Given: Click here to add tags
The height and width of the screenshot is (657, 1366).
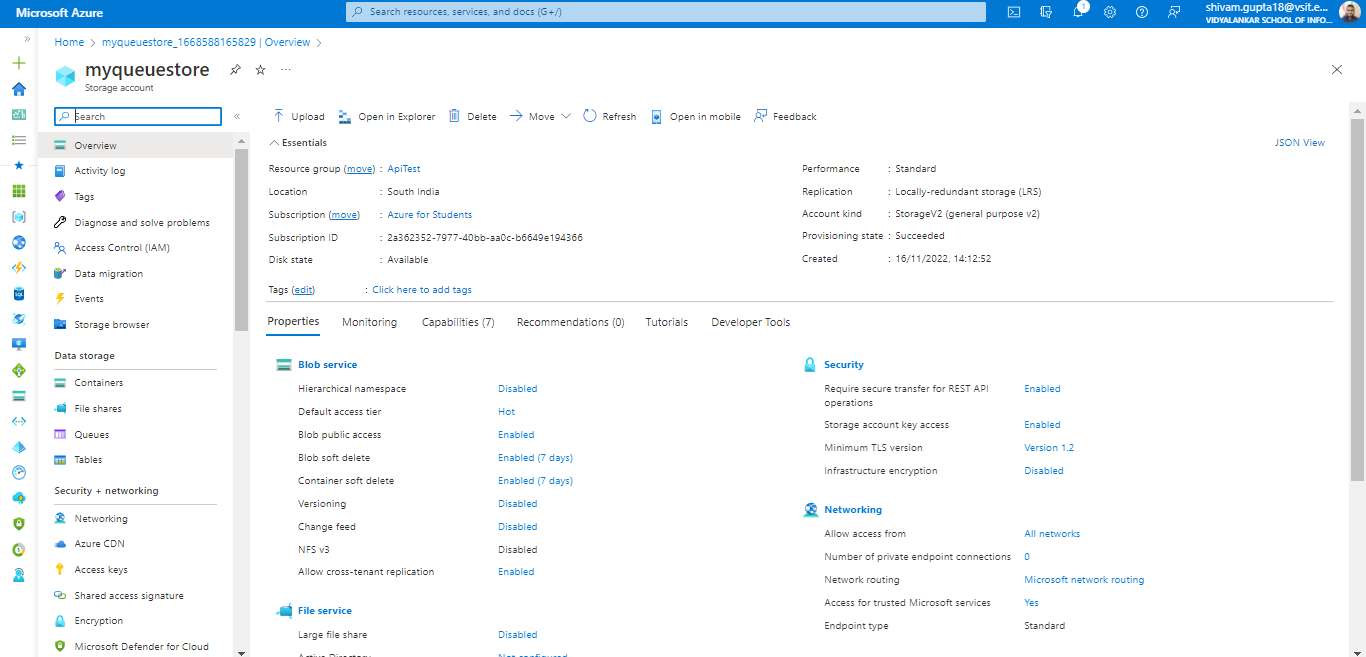Looking at the screenshot, I should tap(422, 290).
